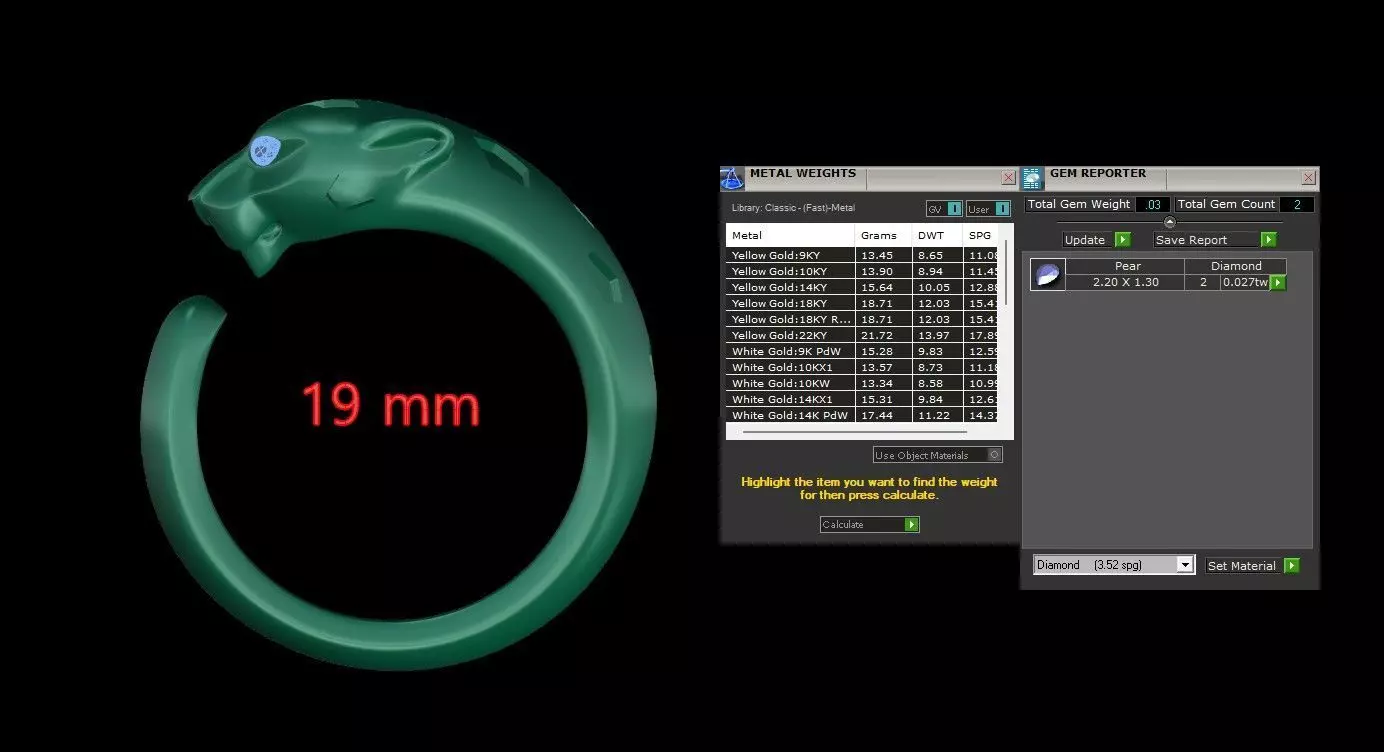Click the Gem Reporter panel icon
1384x752 pixels.
(1032, 179)
